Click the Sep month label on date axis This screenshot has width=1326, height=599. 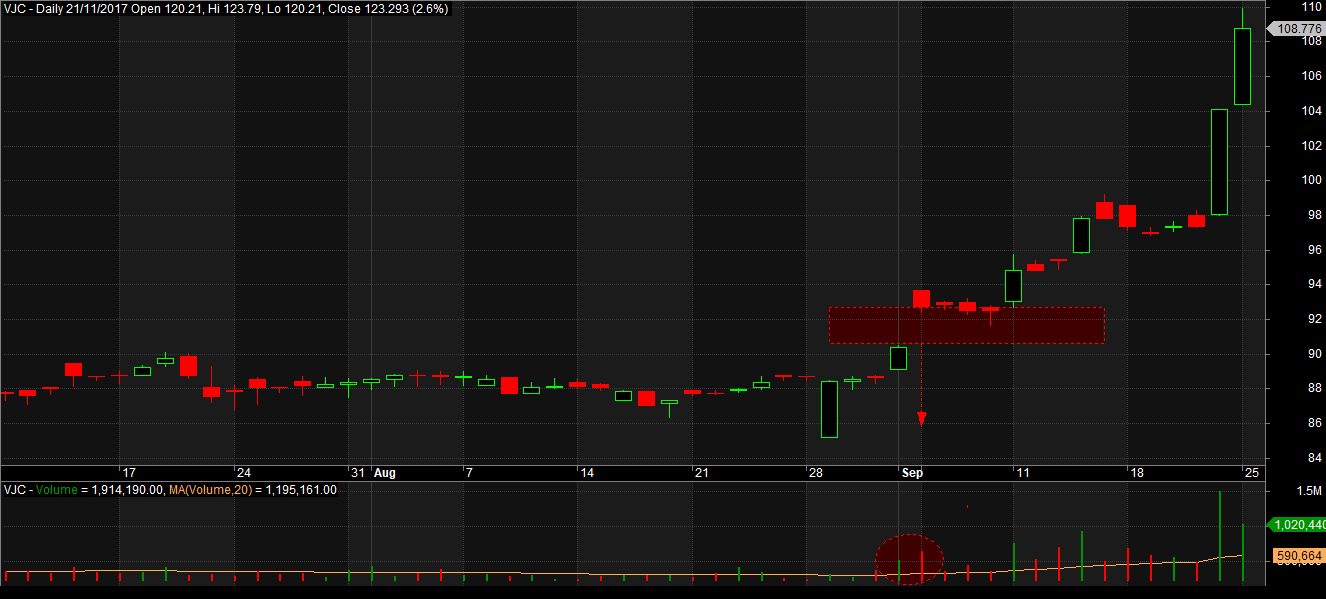pos(912,473)
